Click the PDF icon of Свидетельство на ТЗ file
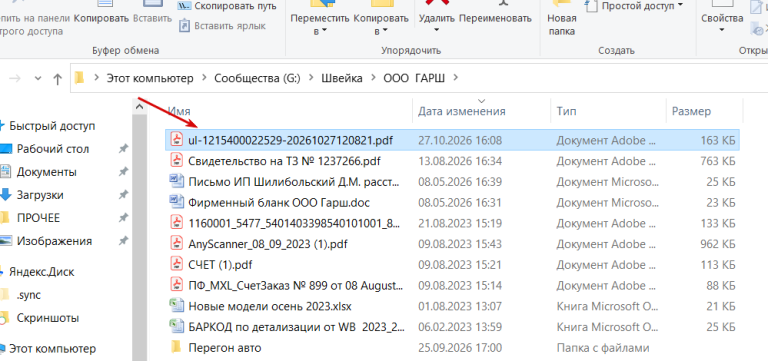 pos(176,161)
